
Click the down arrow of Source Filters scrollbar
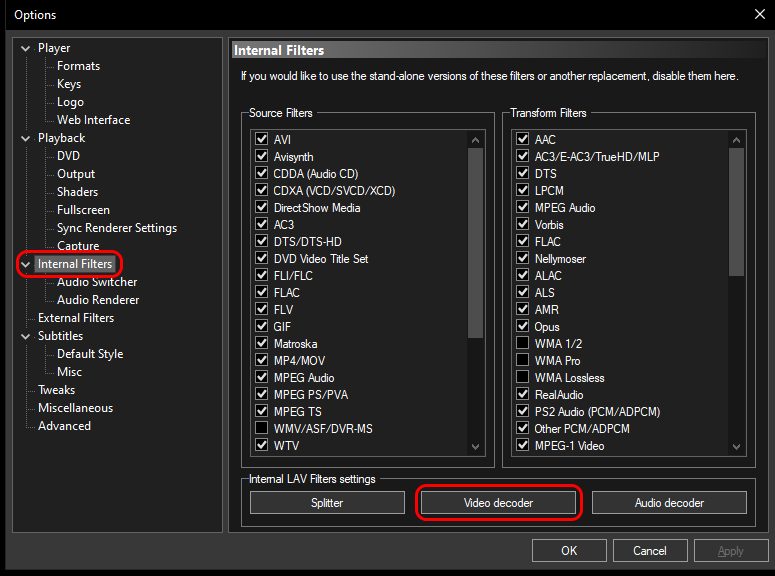coord(475,446)
